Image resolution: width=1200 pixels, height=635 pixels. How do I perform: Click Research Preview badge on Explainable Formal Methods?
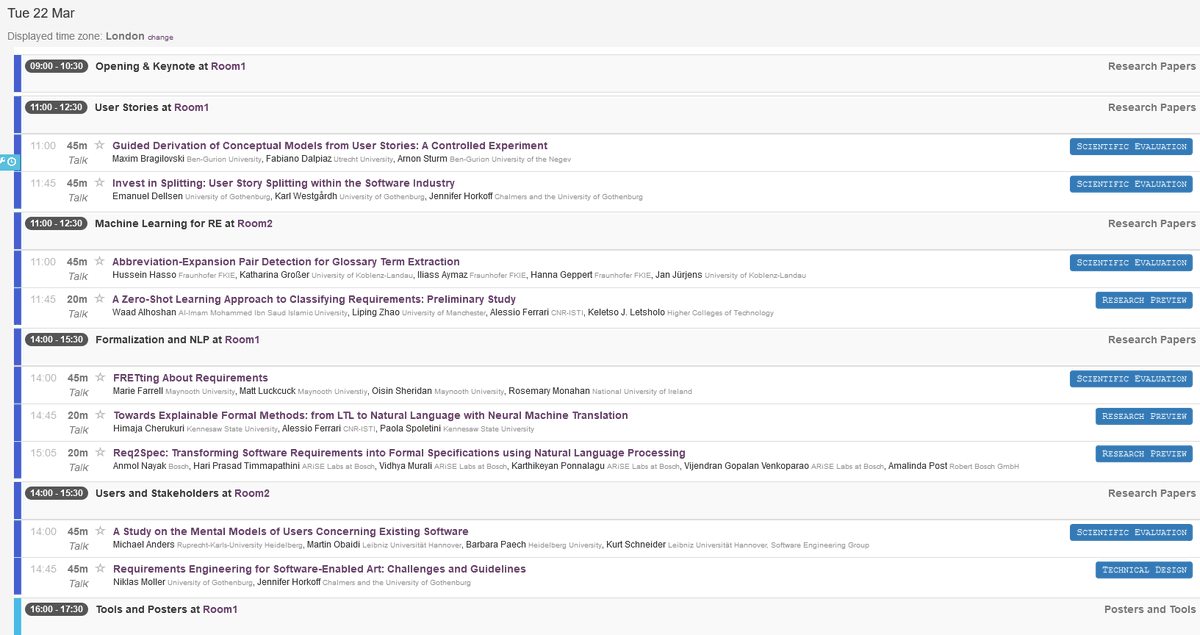(x=1144, y=416)
